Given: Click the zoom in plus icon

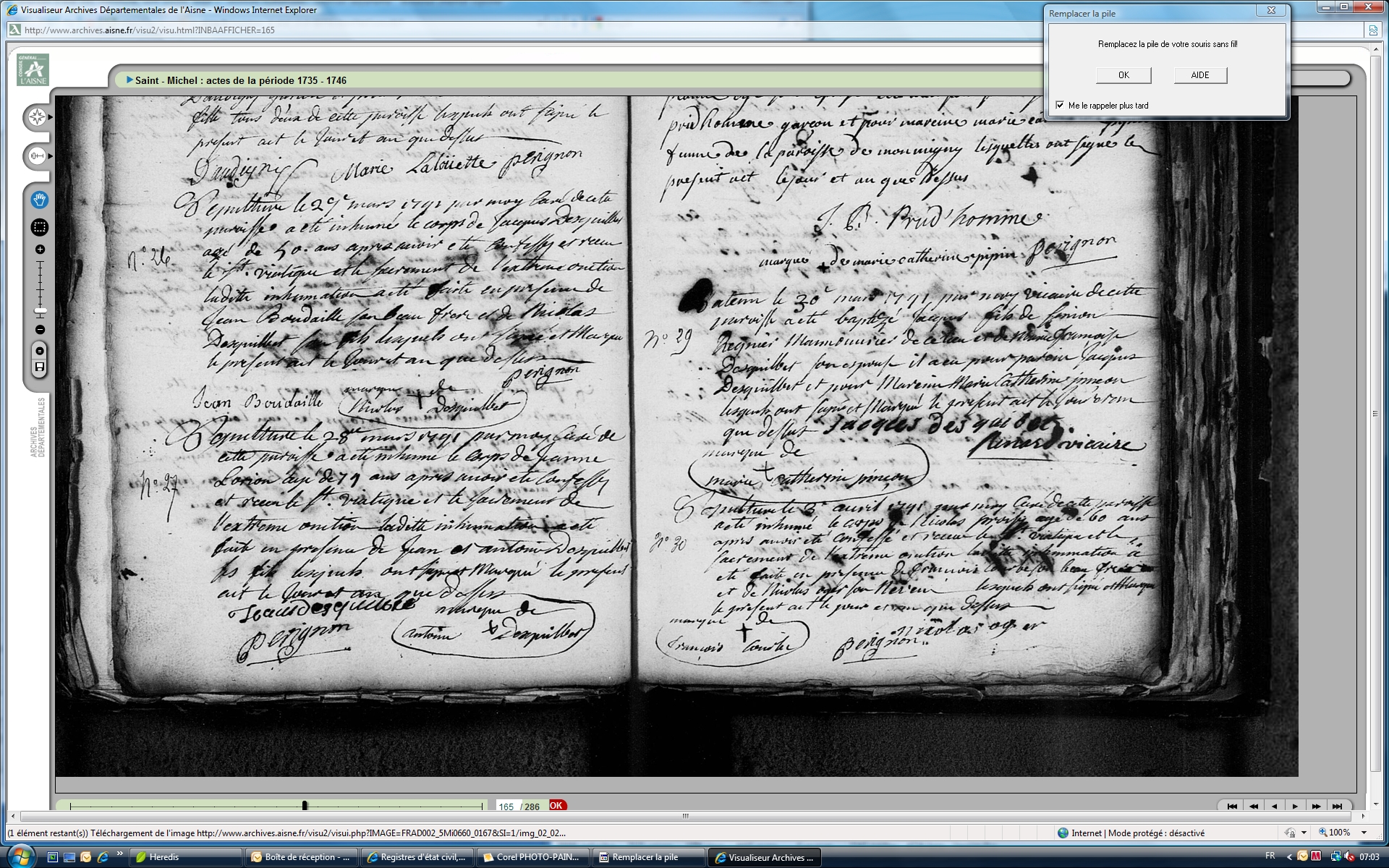Looking at the screenshot, I should click(x=40, y=250).
